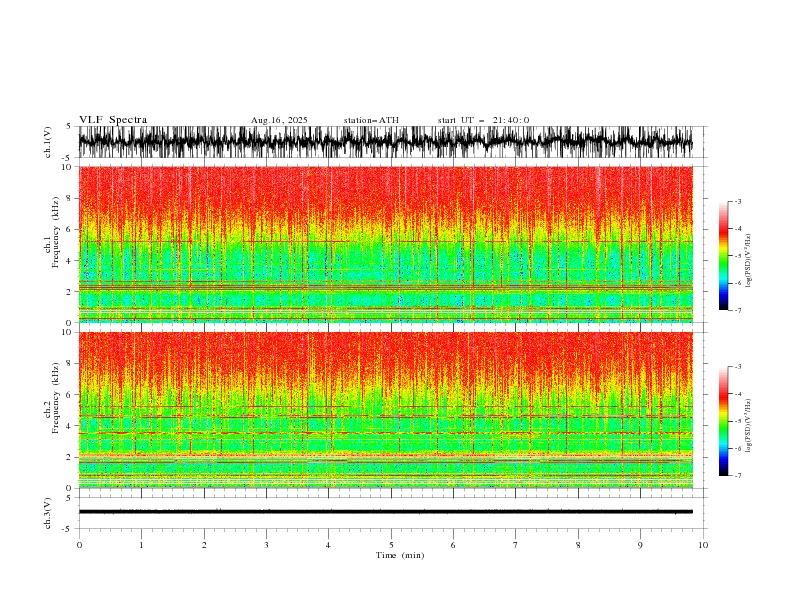The image size is (792, 612).
Task: Click the "-7" label on ch.2 color bar
Action: [738, 476]
